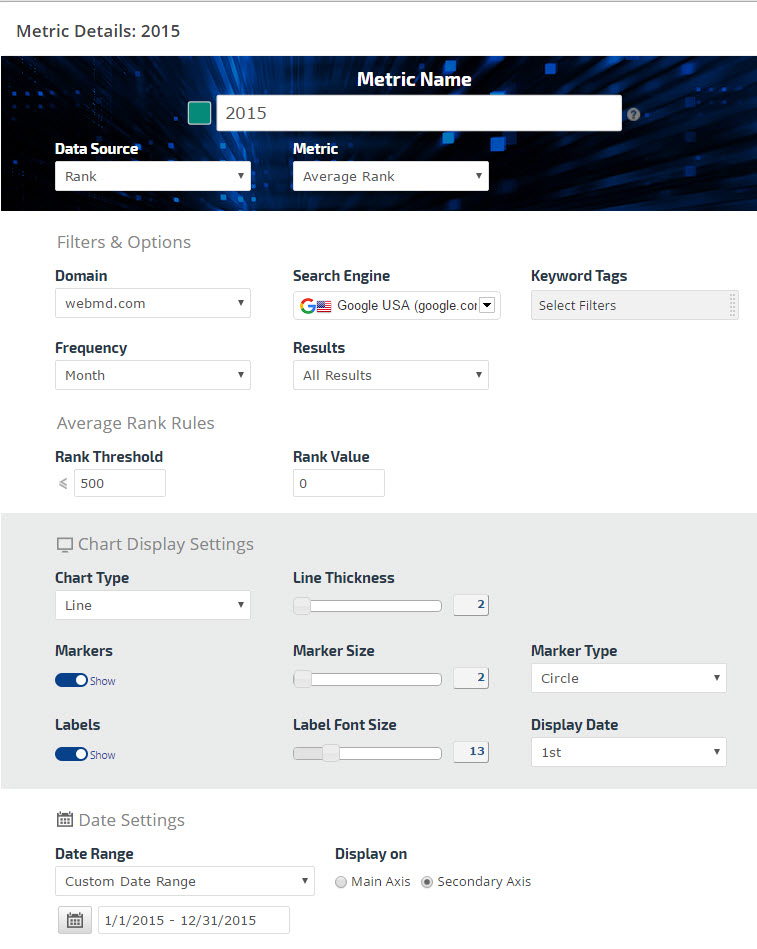Open the Marker Type Circle dropdown
757x949 pixels.
(x=628, y=678)
